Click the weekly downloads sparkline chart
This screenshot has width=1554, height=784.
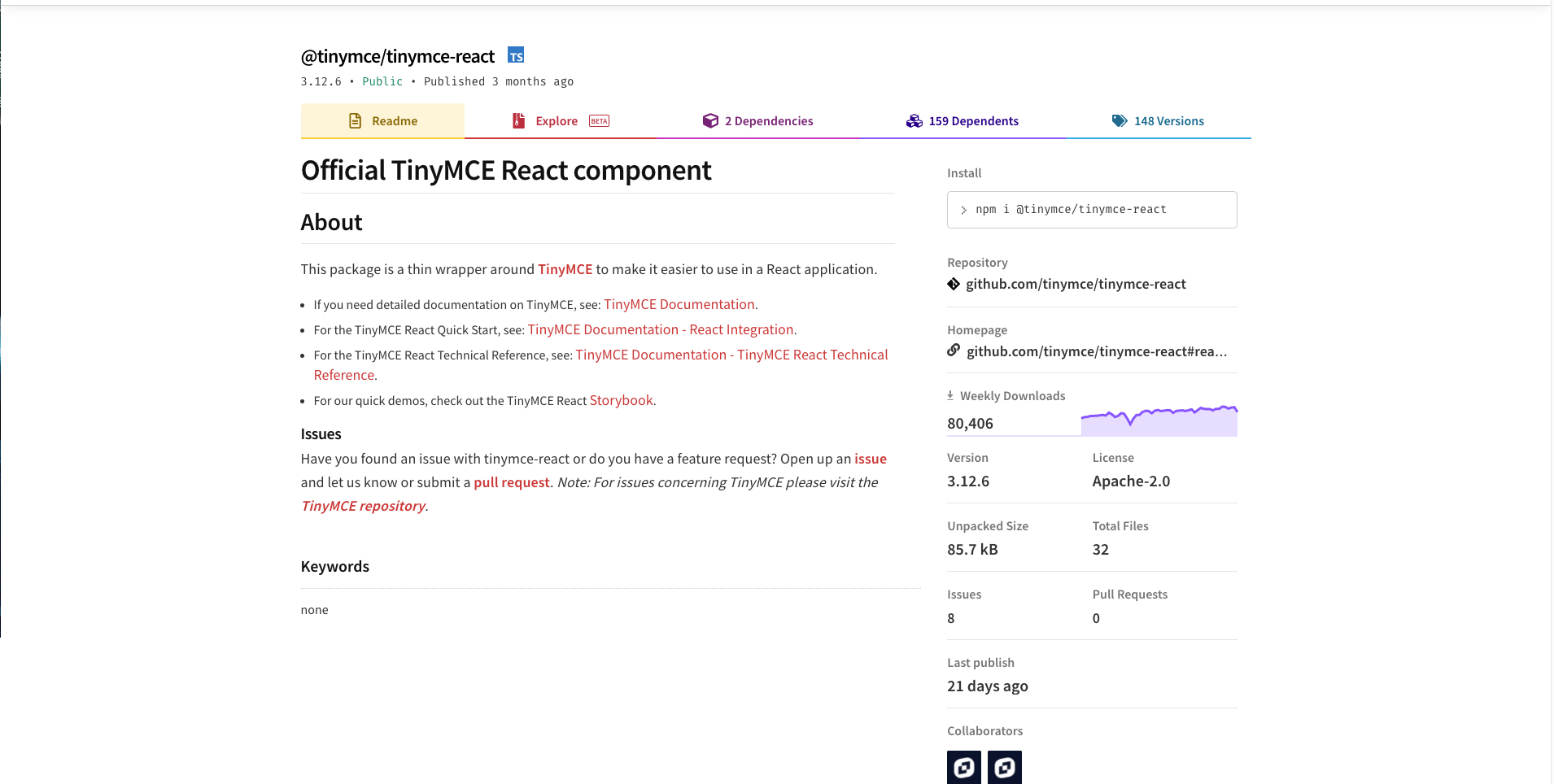1159,420
